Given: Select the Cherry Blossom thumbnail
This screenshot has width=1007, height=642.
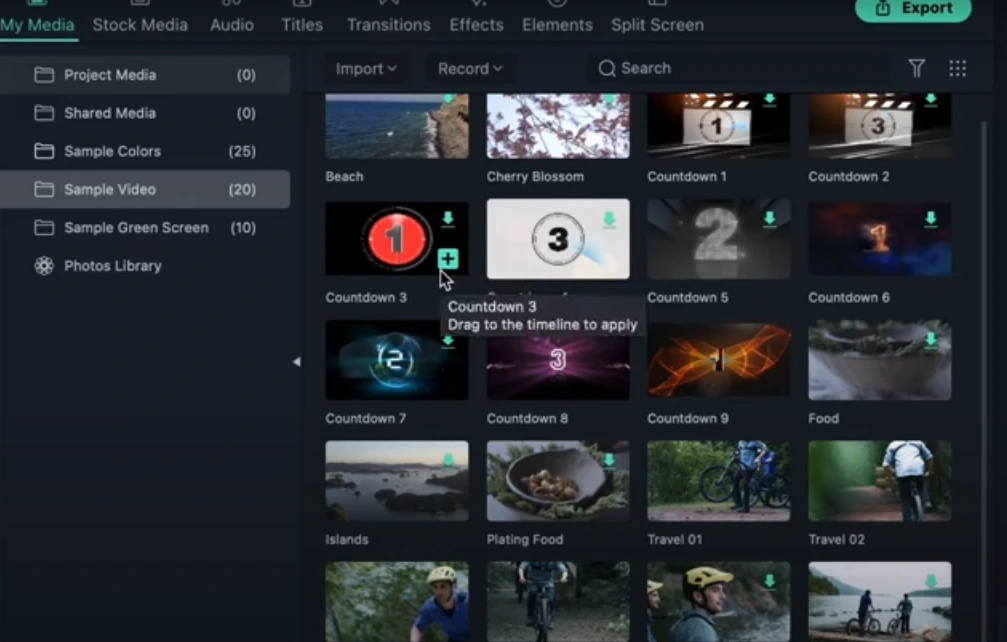Looking at the screenshot, I should coord(558,126).
